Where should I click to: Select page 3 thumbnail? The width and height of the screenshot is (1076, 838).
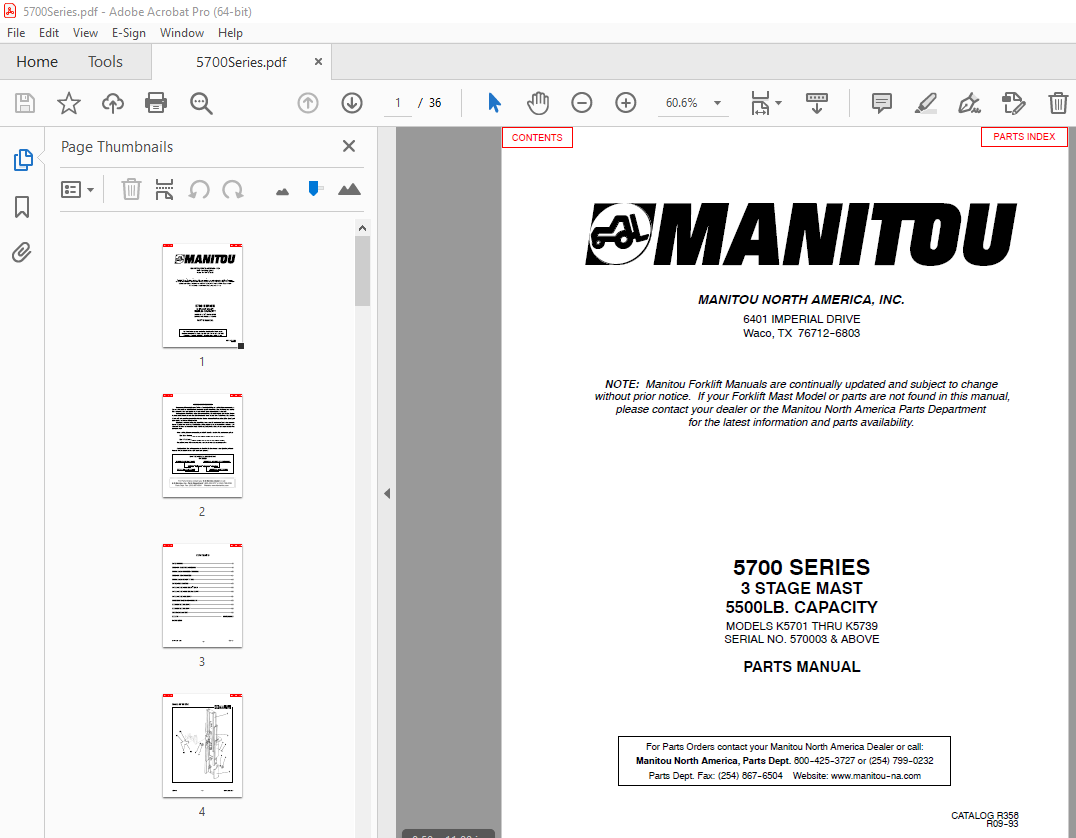[202, 596]
